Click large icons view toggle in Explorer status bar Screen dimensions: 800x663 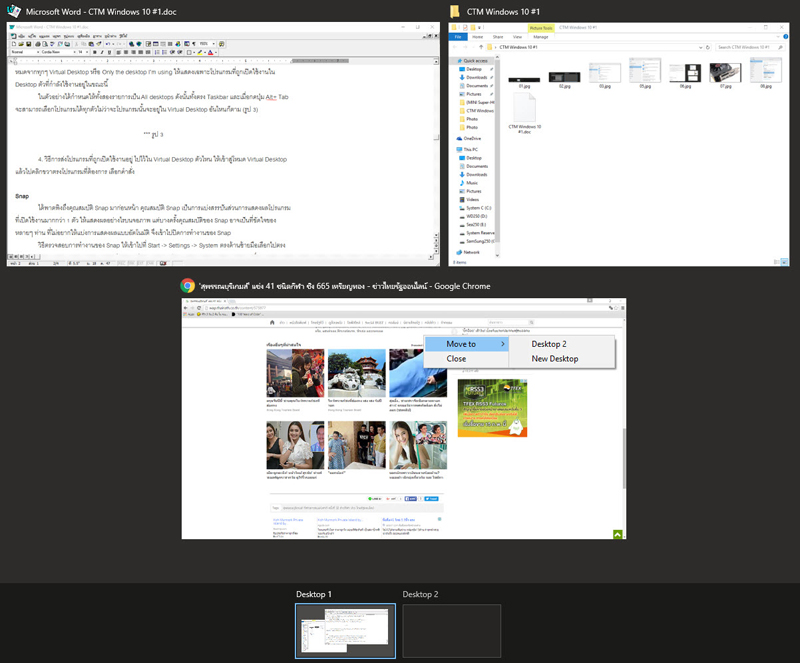[785, 262]
